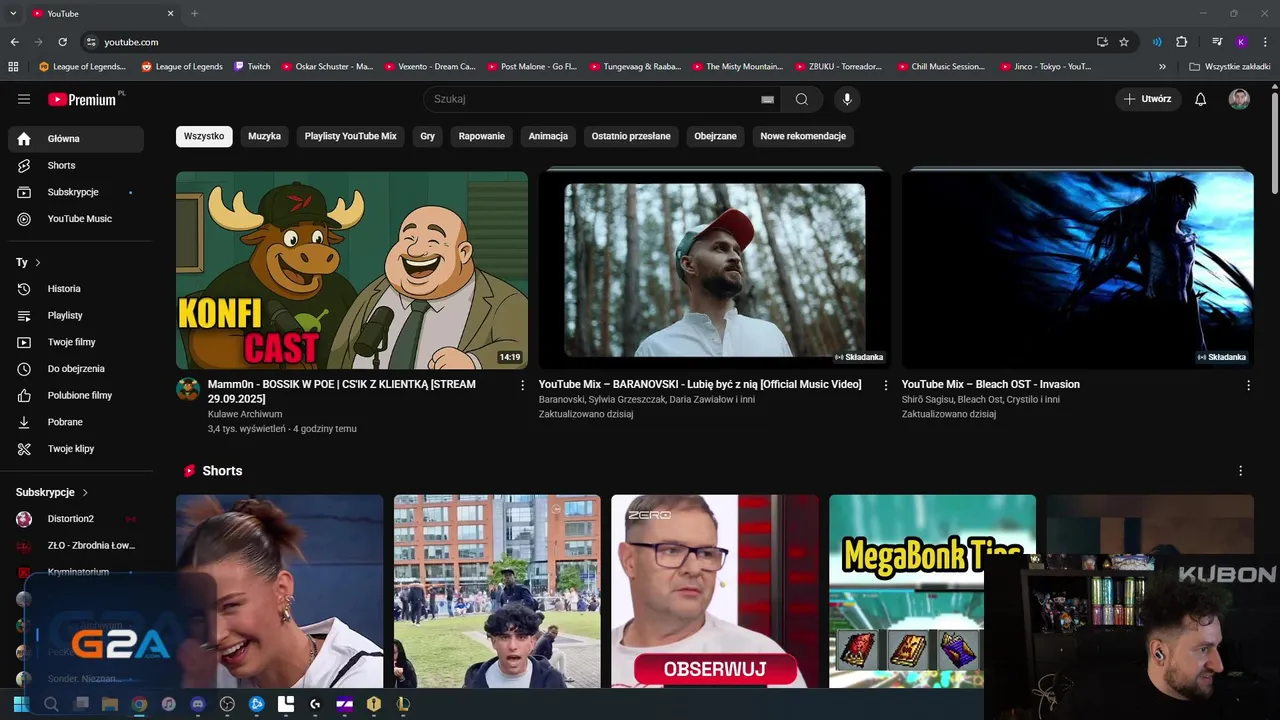
Task: Open the Kulawe Archiwum channel link
Action: 245,414
